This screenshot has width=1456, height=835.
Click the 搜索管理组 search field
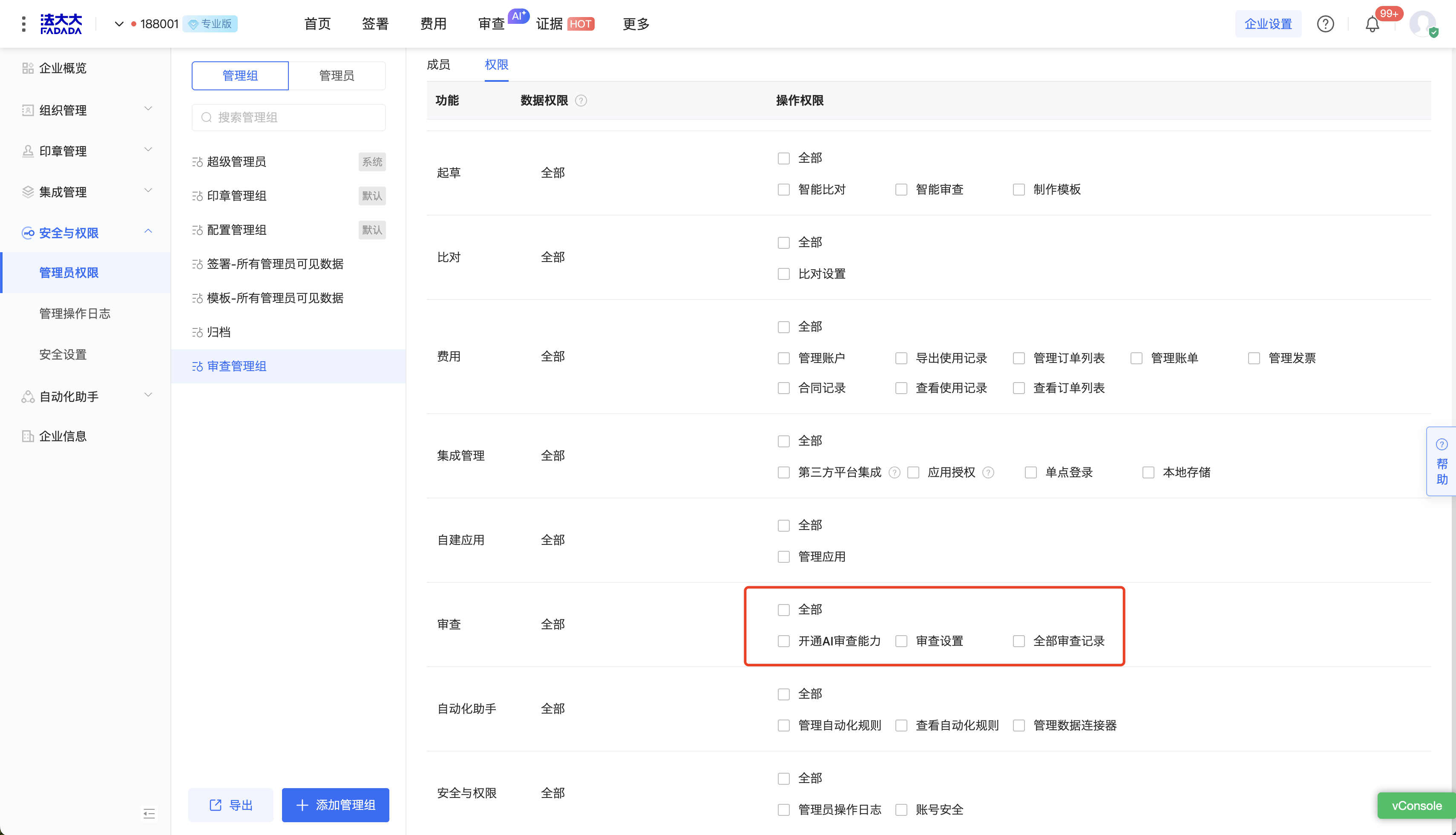[x=289, y=118]
